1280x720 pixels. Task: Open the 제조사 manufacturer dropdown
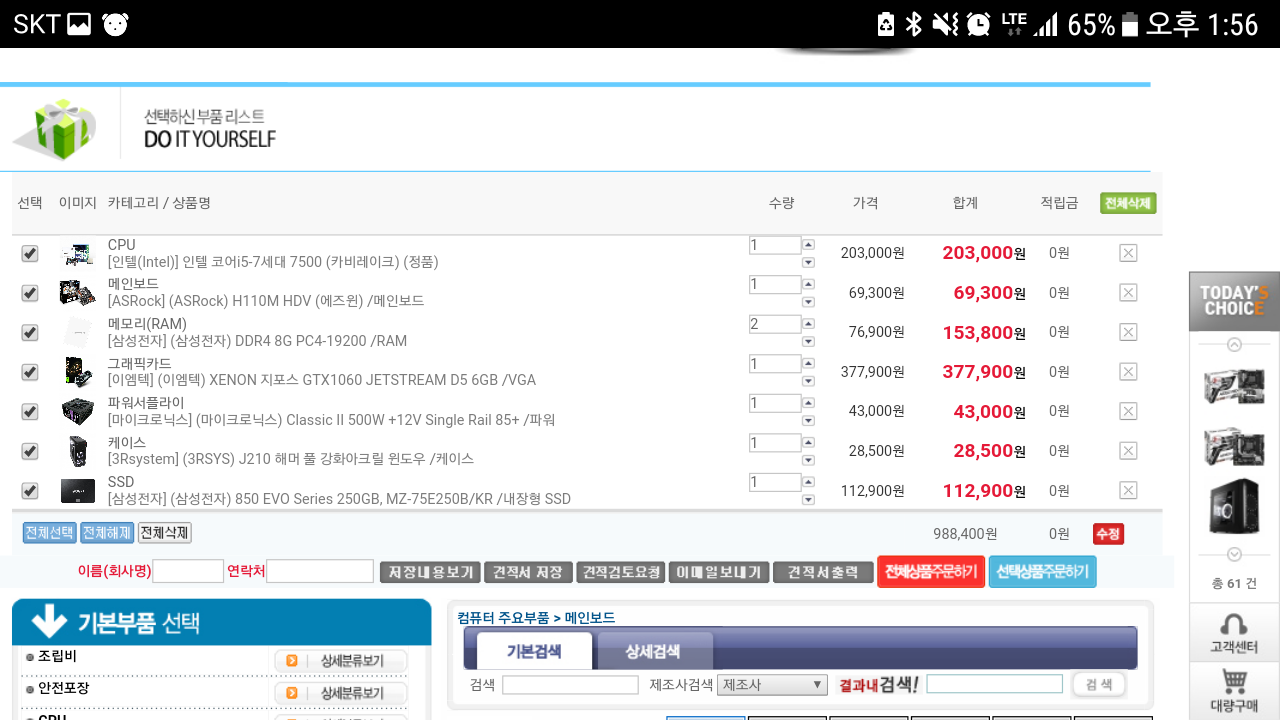772,685
